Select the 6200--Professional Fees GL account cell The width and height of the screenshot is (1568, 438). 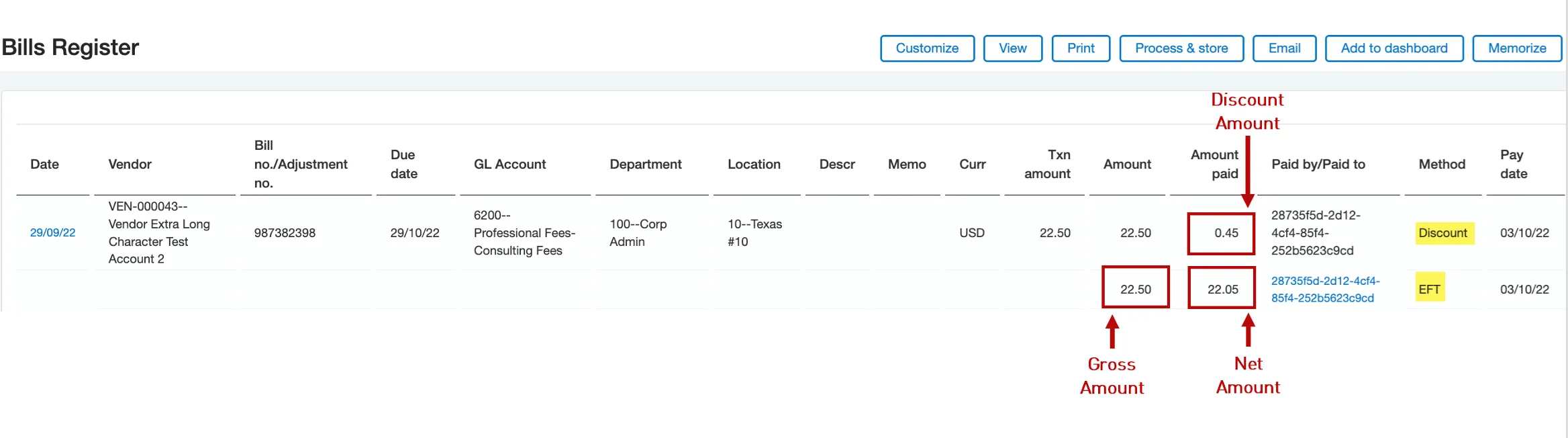(x=524, y=232)
